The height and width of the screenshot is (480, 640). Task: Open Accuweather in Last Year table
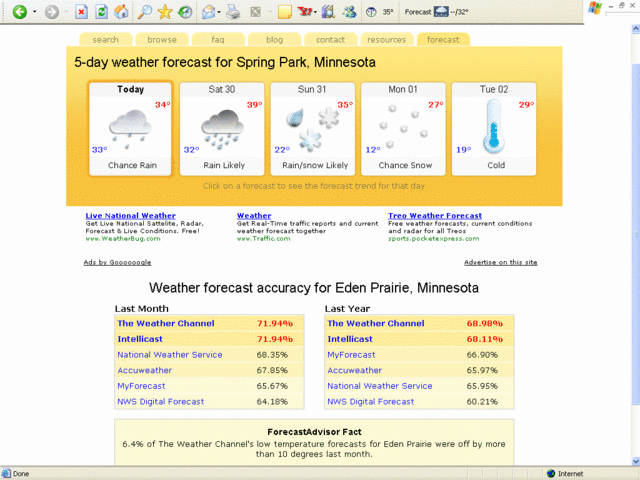click(x=354, y=370)
